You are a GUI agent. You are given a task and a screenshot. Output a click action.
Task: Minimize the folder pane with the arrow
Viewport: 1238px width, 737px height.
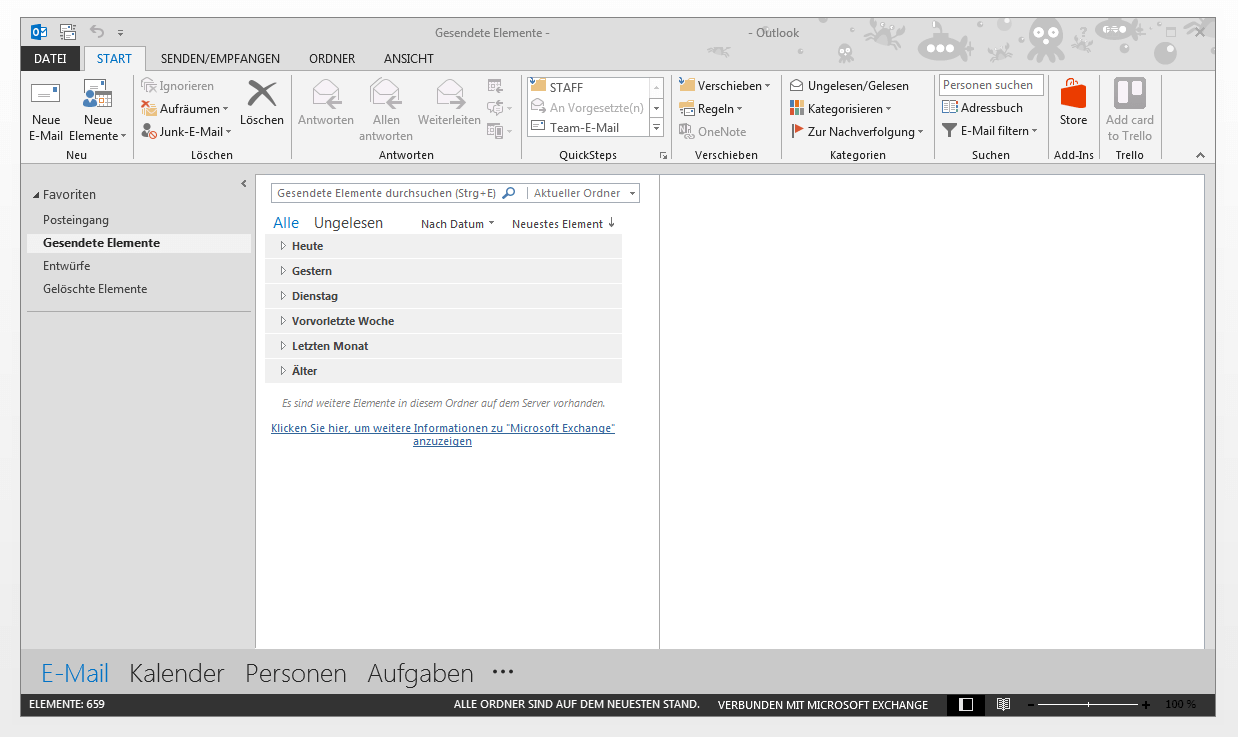(x=244, y=184)
